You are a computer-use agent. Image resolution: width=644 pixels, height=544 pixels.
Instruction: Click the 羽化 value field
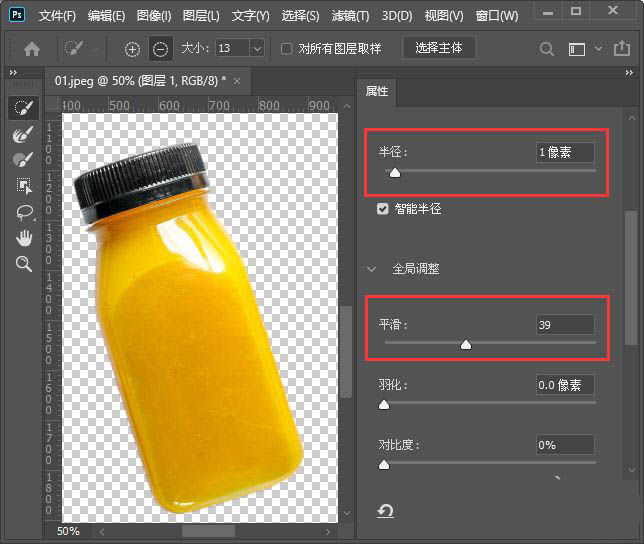click(x=565, y=385)
